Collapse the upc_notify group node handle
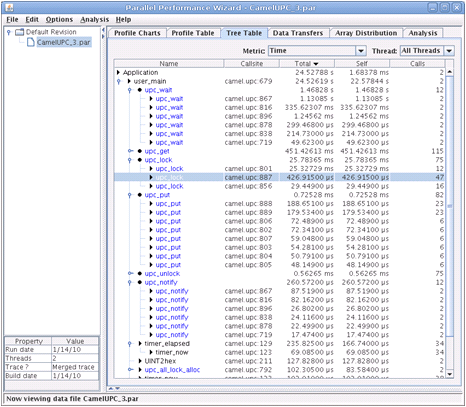This screenshot has height=407, width=466. (130, 282)
